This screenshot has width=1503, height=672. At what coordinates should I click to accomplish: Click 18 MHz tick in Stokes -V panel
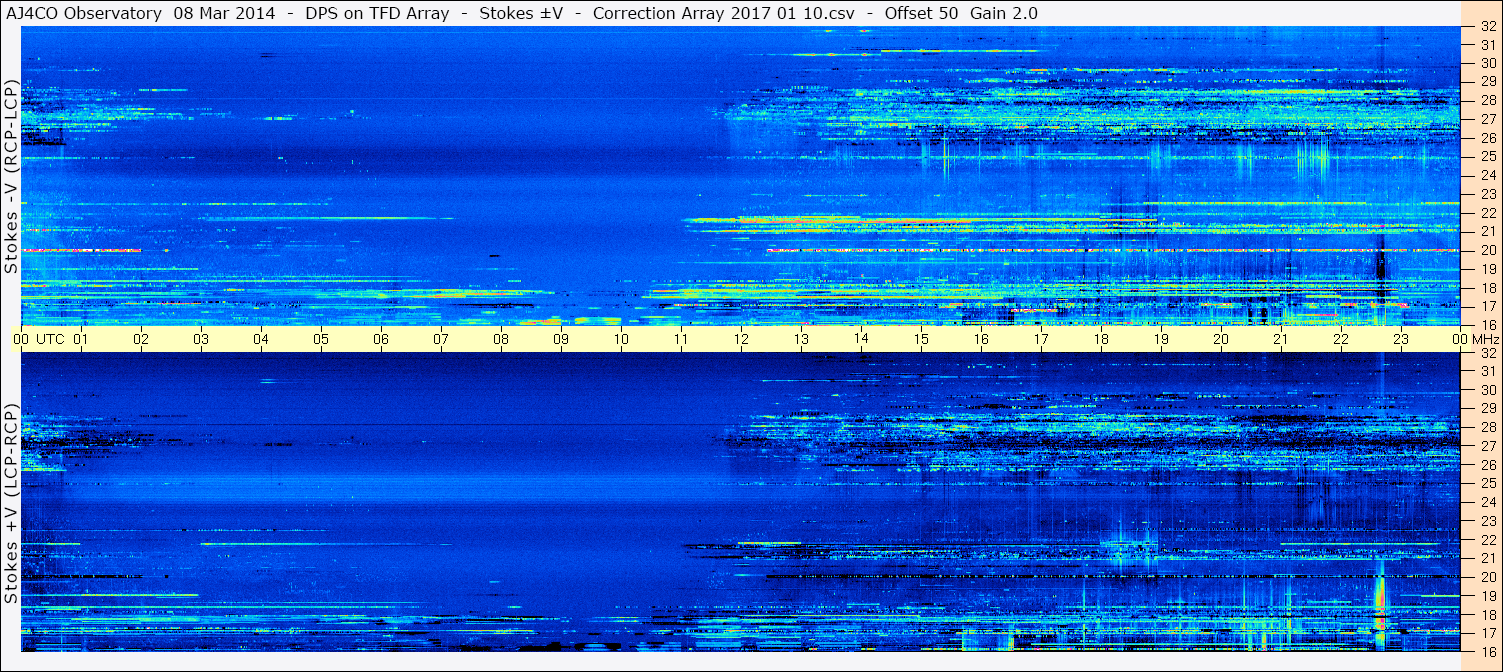point(1487,287)
